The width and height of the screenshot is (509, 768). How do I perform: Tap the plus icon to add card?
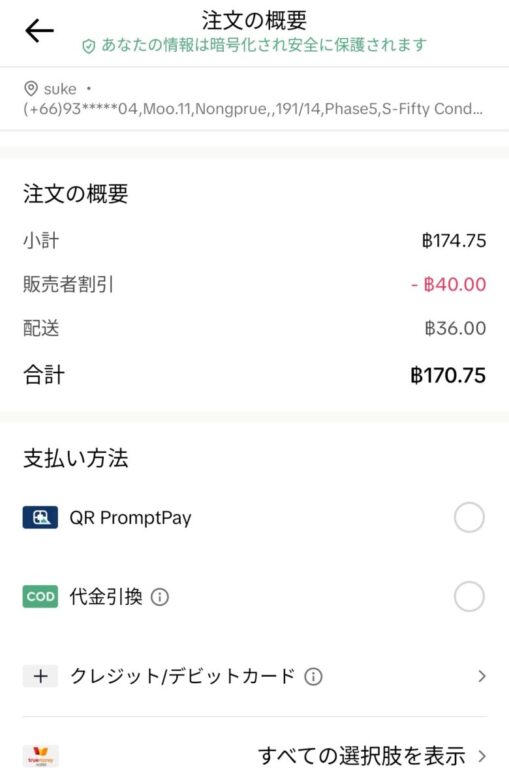(40, 676)
